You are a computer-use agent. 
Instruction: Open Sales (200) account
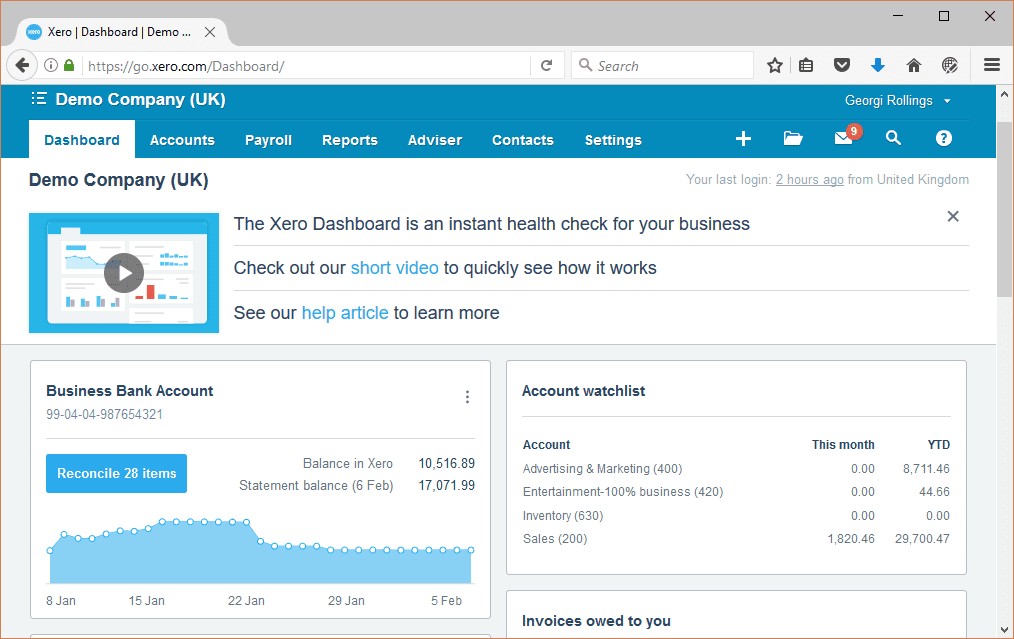(x=555, y=539)
